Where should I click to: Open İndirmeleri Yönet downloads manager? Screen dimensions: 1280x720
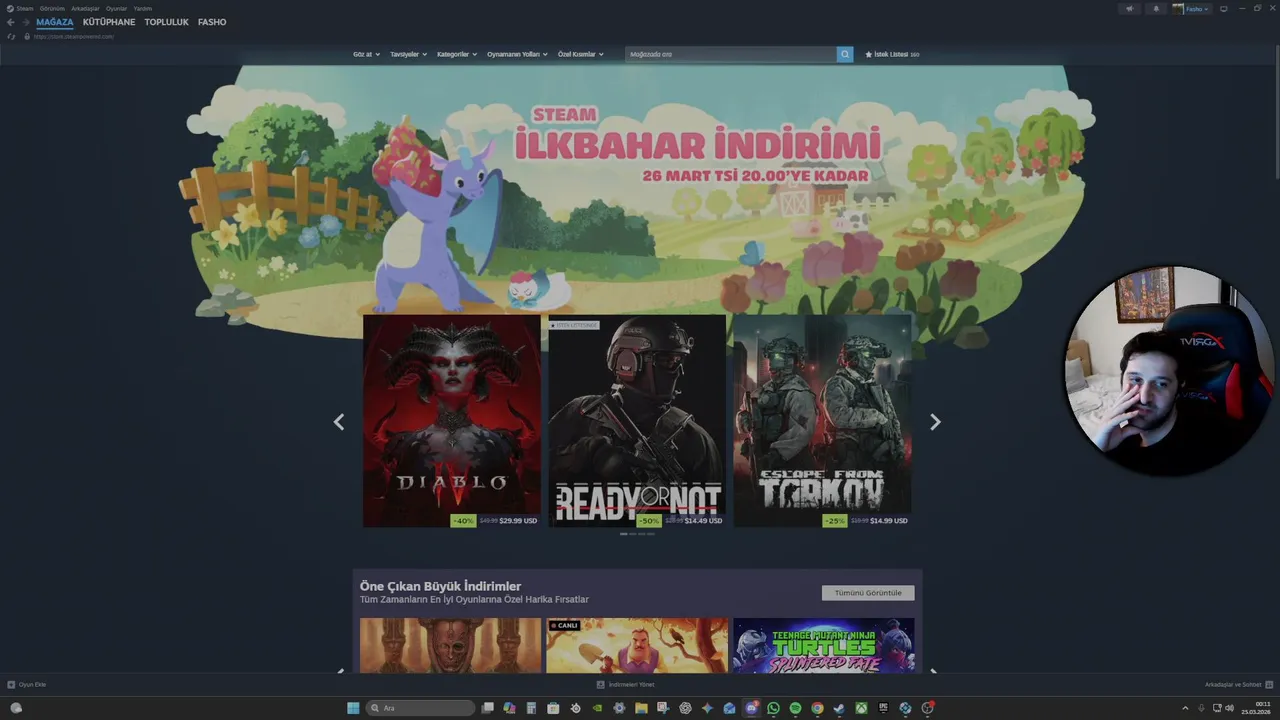point(625,685)
